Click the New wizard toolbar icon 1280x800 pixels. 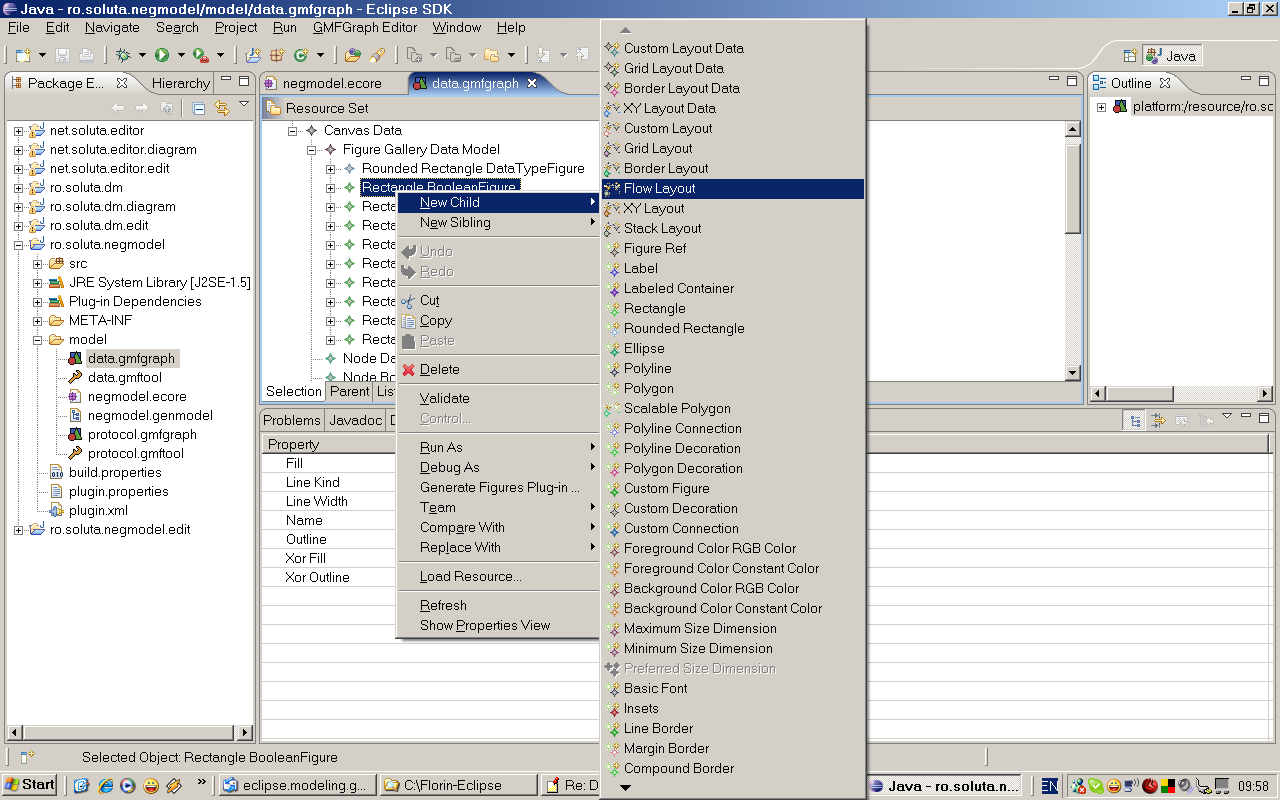click(x=23, y=55)
